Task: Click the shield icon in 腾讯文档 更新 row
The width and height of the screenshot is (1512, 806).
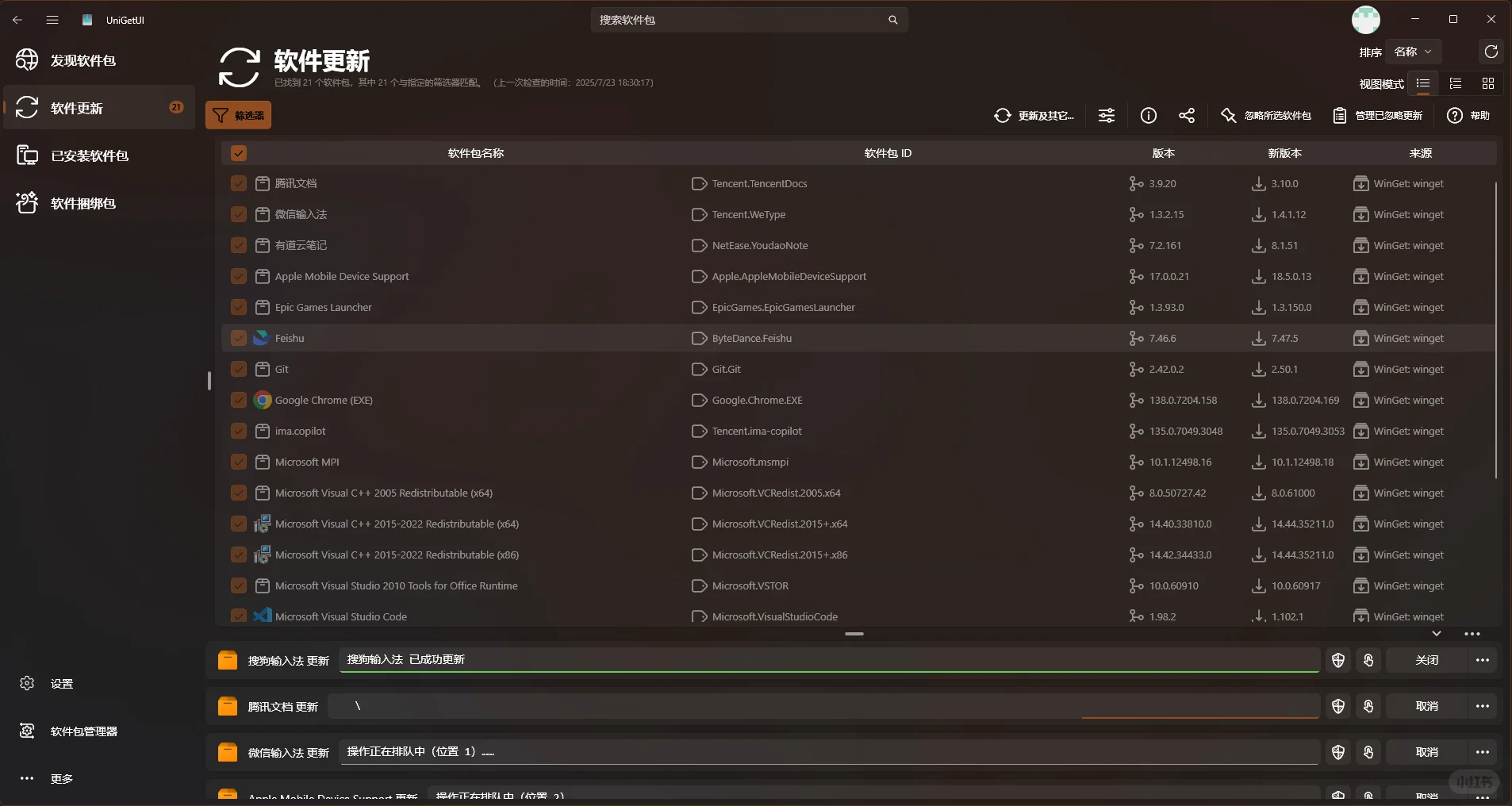Action: tap(1338, 706)
